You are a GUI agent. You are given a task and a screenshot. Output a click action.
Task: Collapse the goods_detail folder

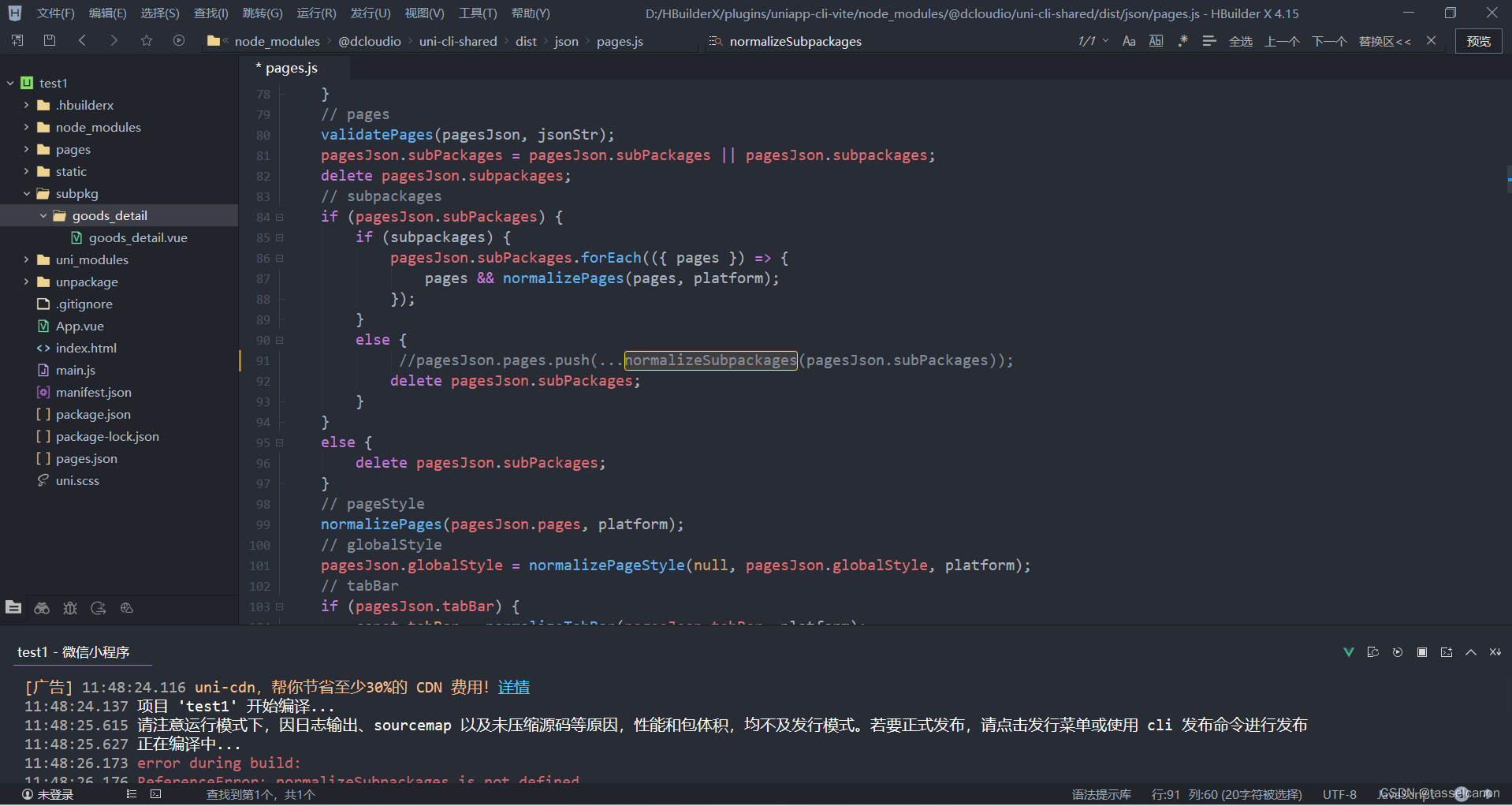43,215
